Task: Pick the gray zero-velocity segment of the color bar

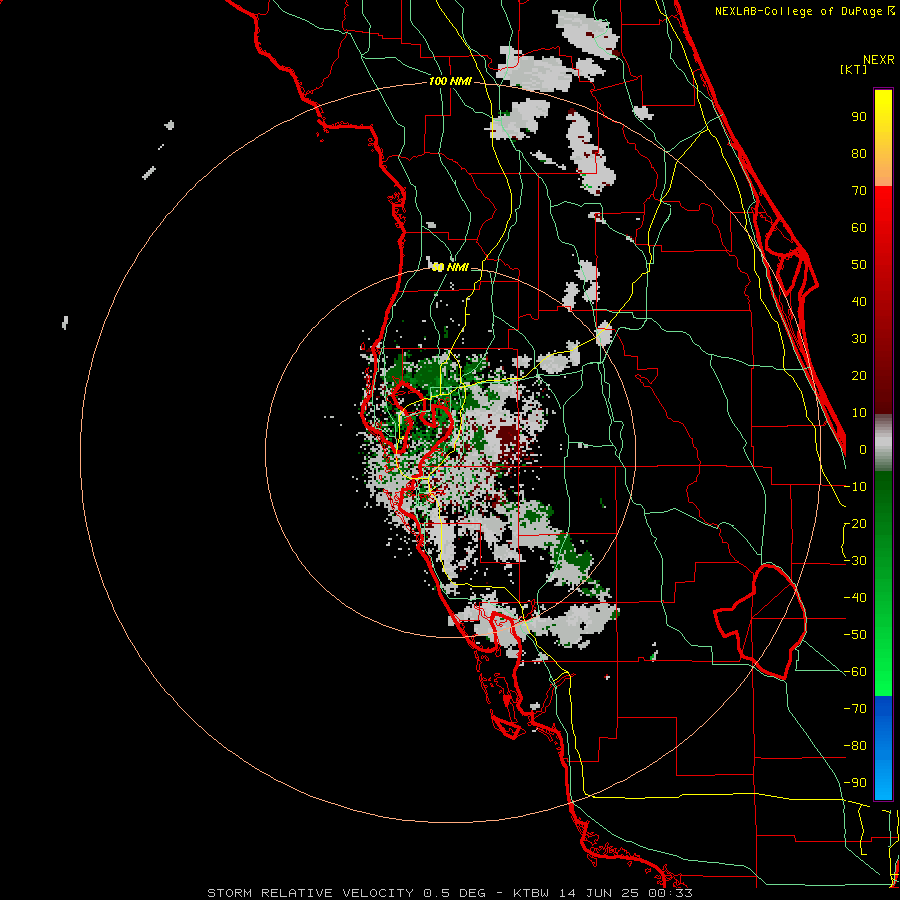Action: (x=883, y=443)
